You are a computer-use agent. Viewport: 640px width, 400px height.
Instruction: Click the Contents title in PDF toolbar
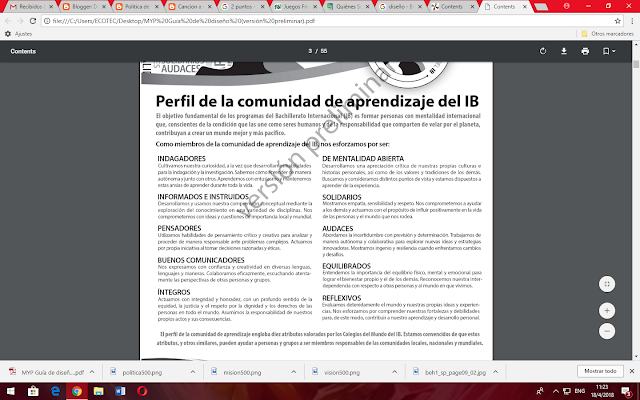click(x=23, y=51)
